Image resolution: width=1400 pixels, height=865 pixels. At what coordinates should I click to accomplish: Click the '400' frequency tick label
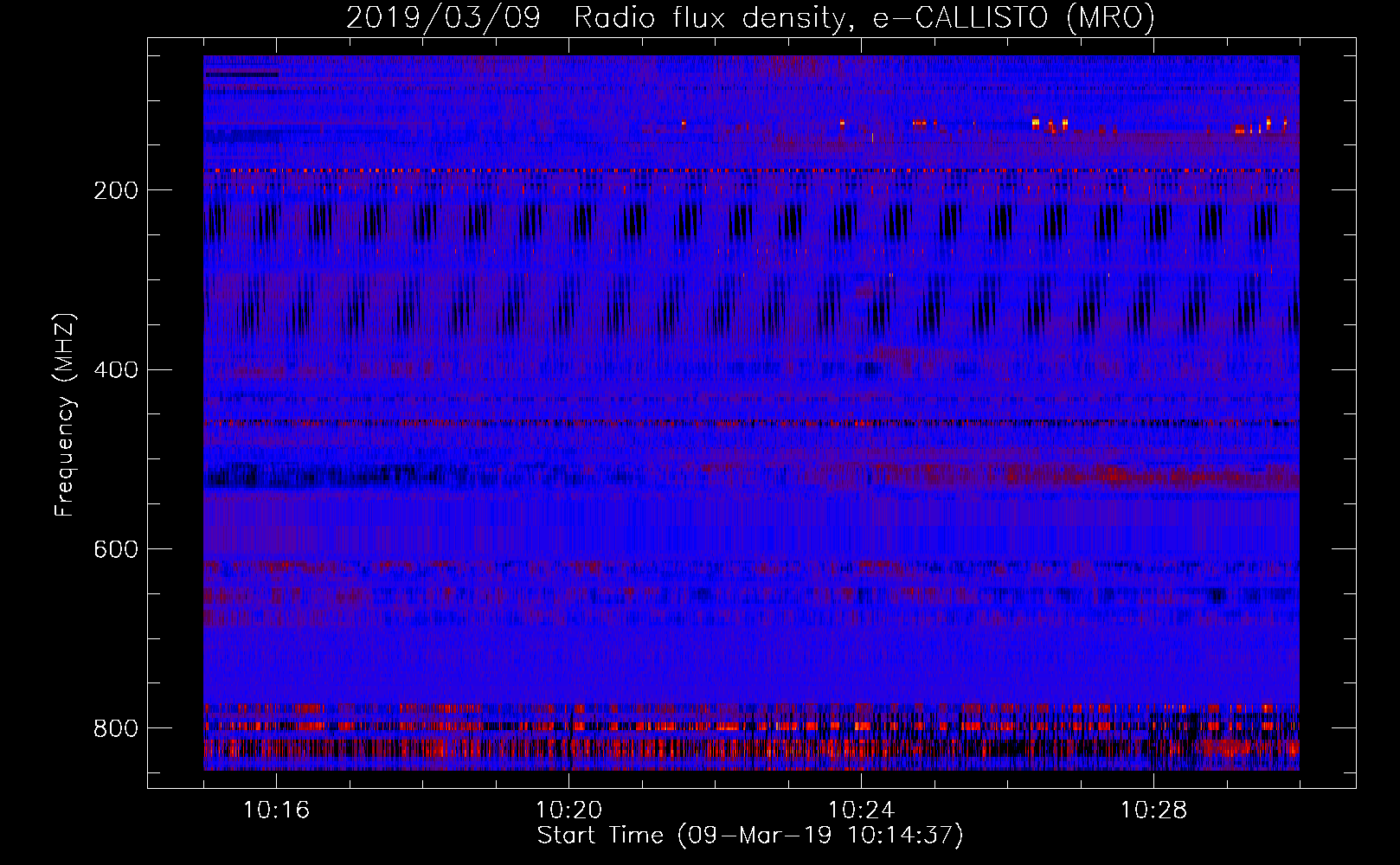coord(116,370)
